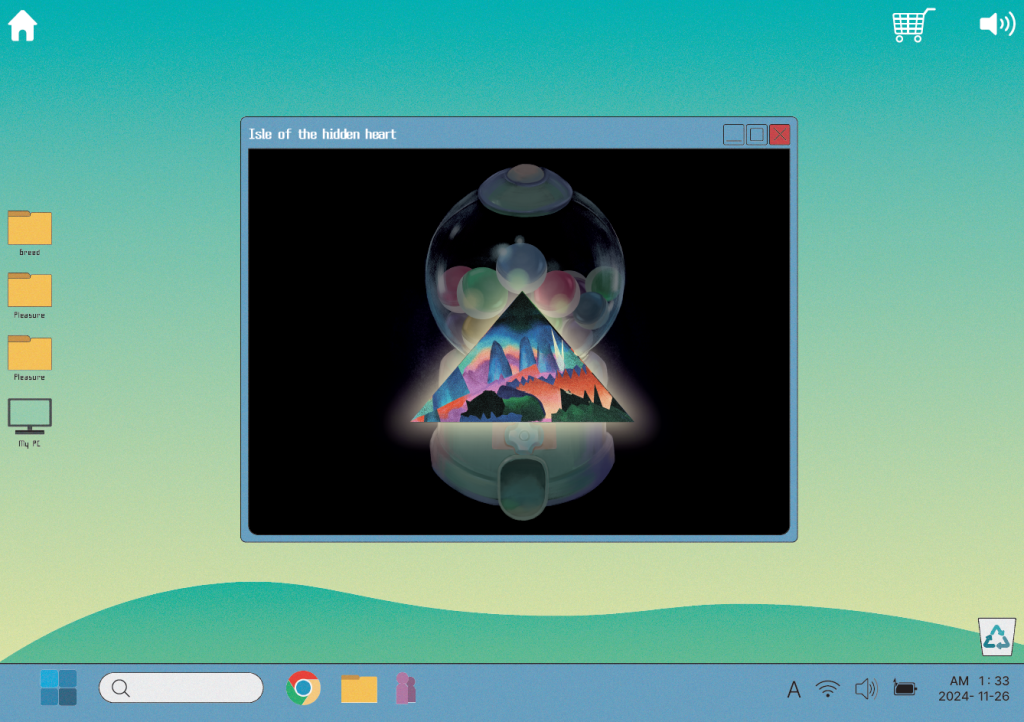Check the battery status icon
The width and height of the screenshot is (1024, 722).
(904, 688)
